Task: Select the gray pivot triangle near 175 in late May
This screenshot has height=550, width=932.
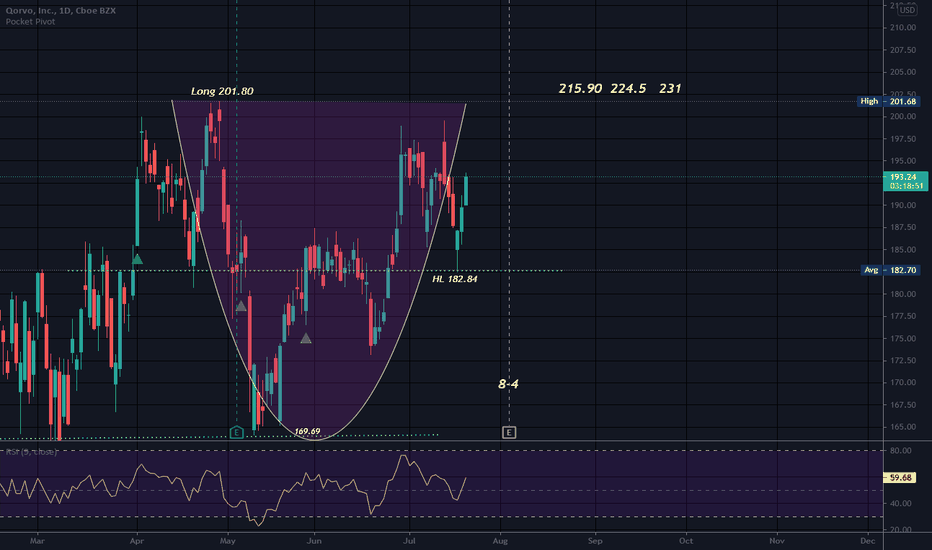Action: (306, 338)
